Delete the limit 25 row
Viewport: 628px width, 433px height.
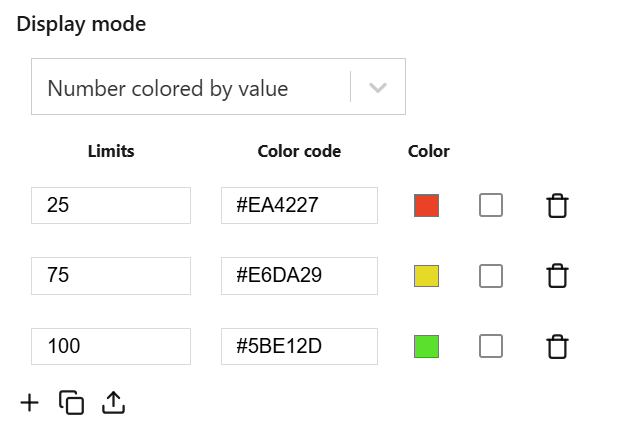pyautogui.click(x=557, y=206)
